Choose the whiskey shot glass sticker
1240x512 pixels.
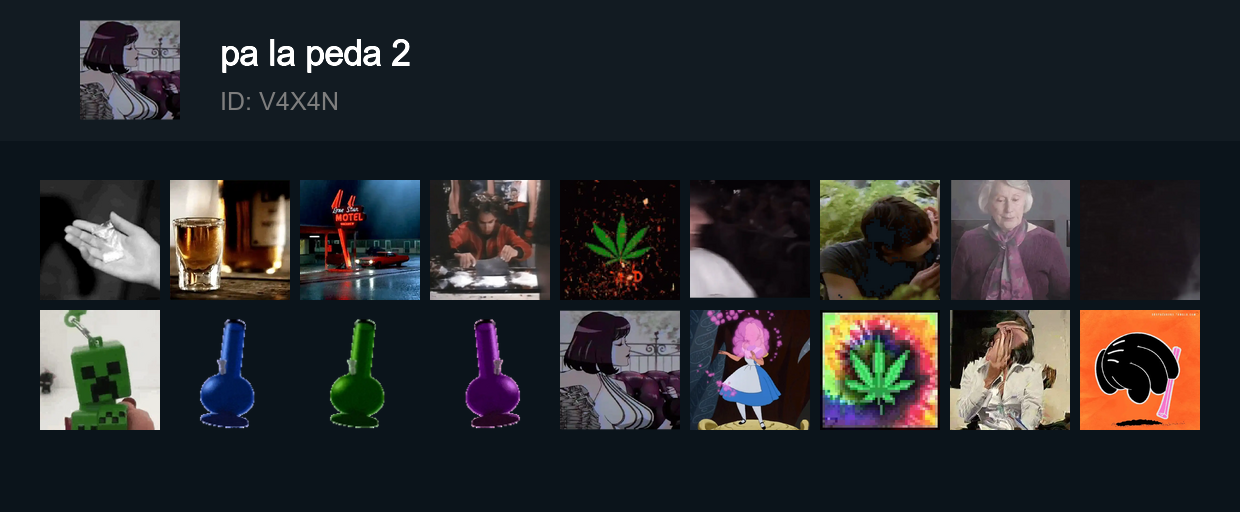click(x=230, y=240)
